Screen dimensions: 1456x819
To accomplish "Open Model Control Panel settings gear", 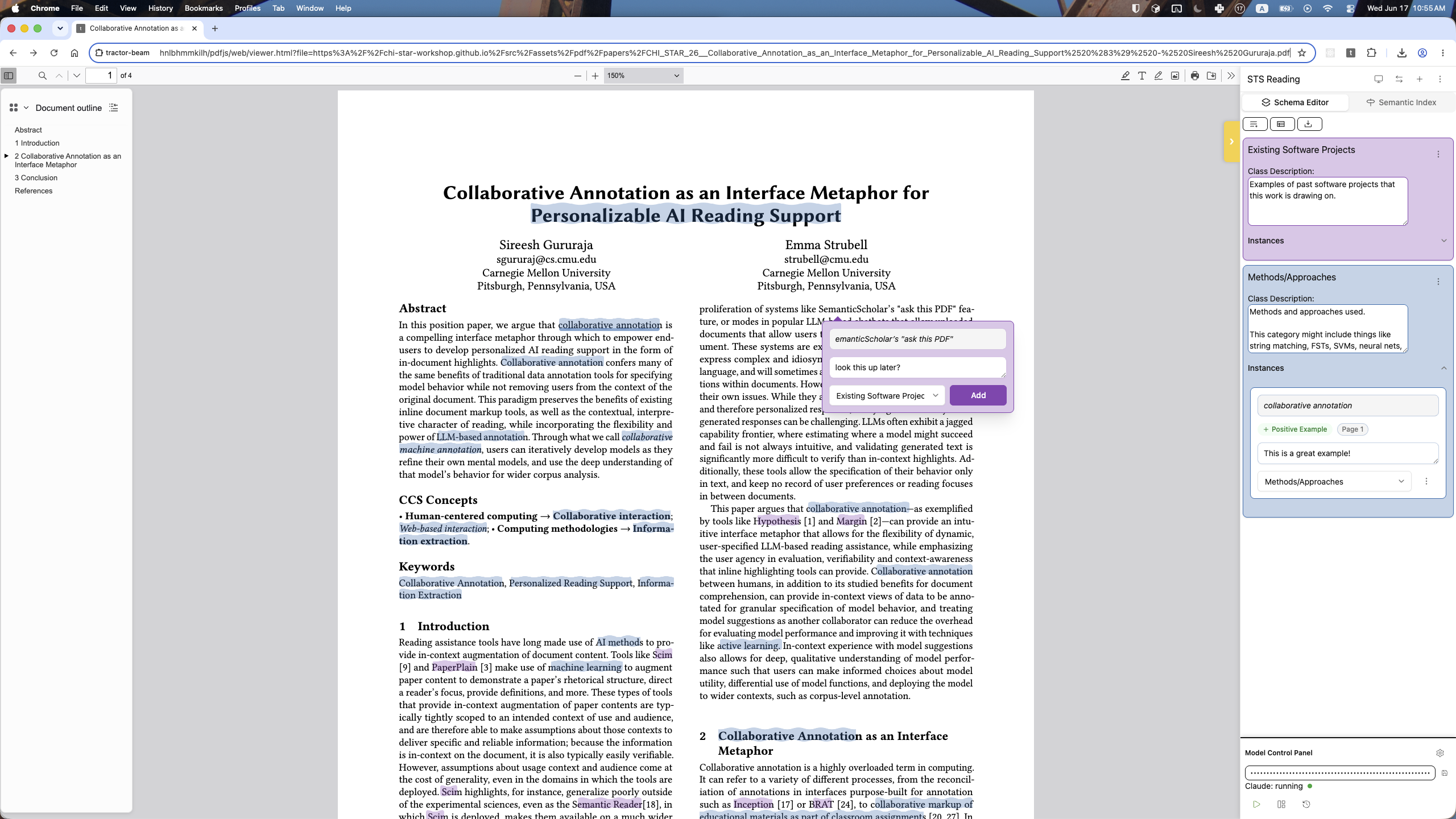I will point(1440,753).
